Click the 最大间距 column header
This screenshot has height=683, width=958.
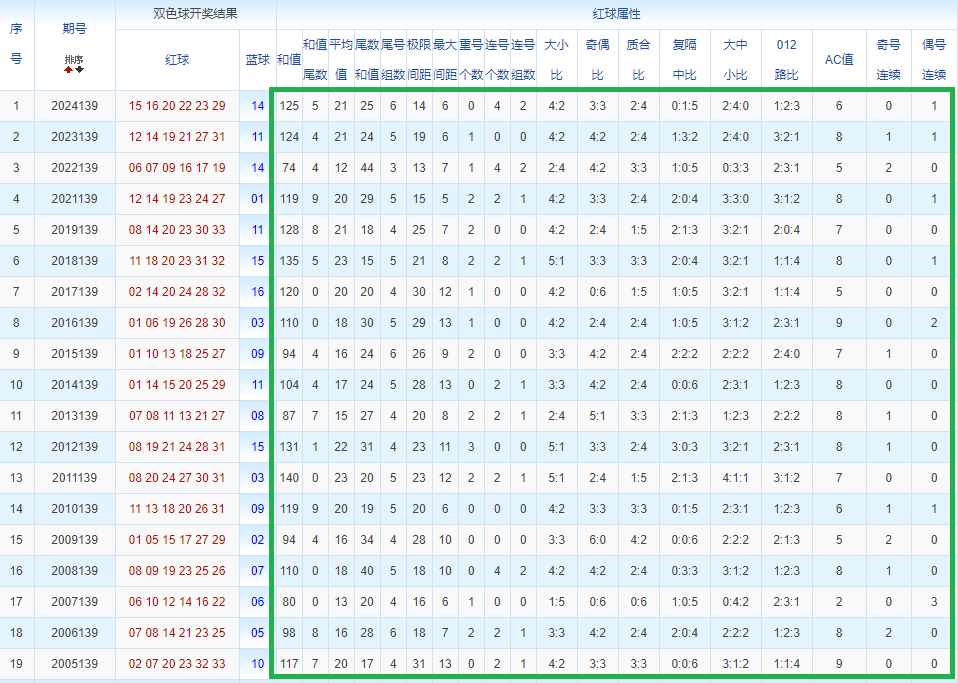point(445,60)
